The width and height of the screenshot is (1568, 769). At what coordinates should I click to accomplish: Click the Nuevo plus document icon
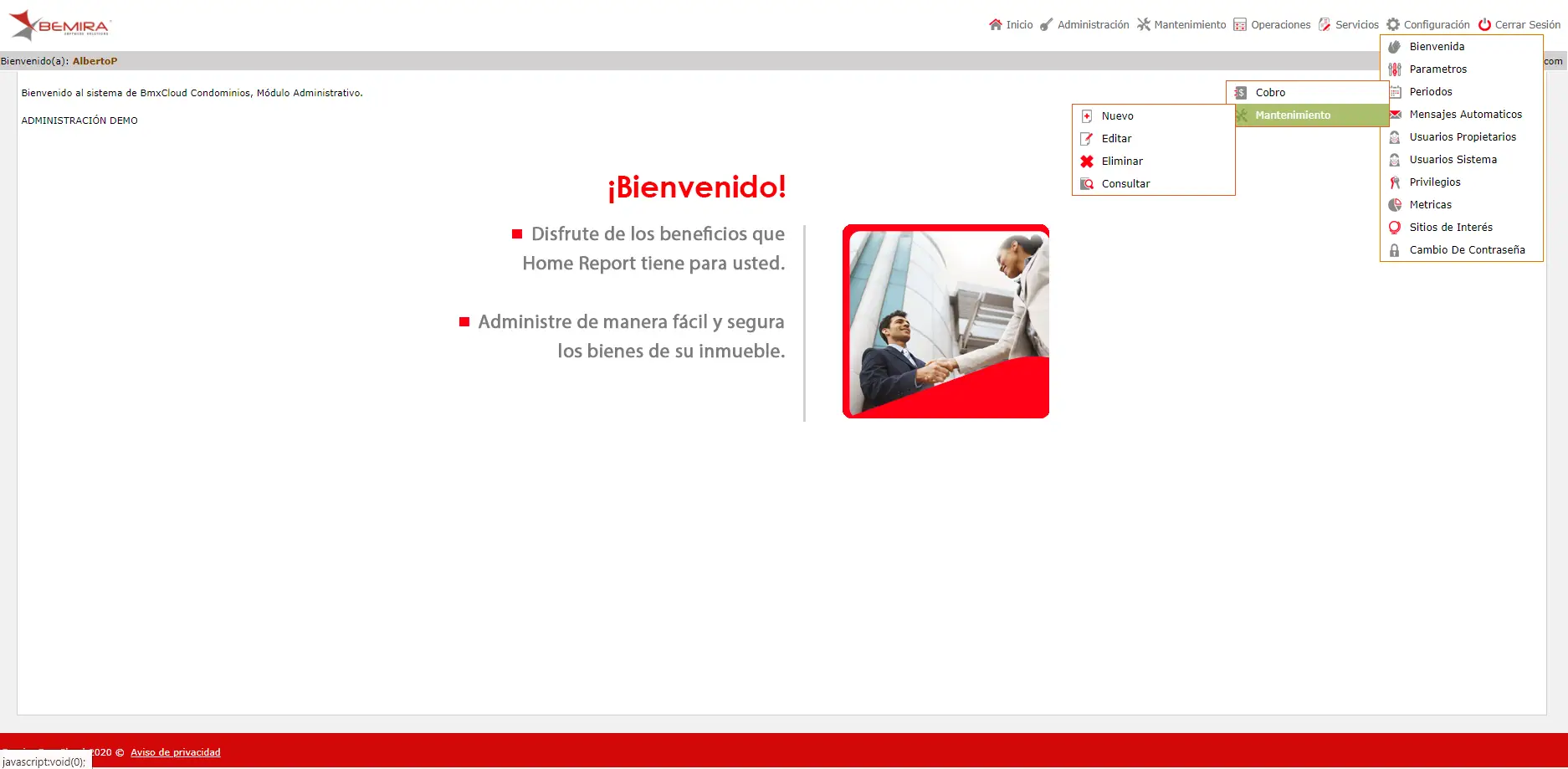click(1087, 116)
